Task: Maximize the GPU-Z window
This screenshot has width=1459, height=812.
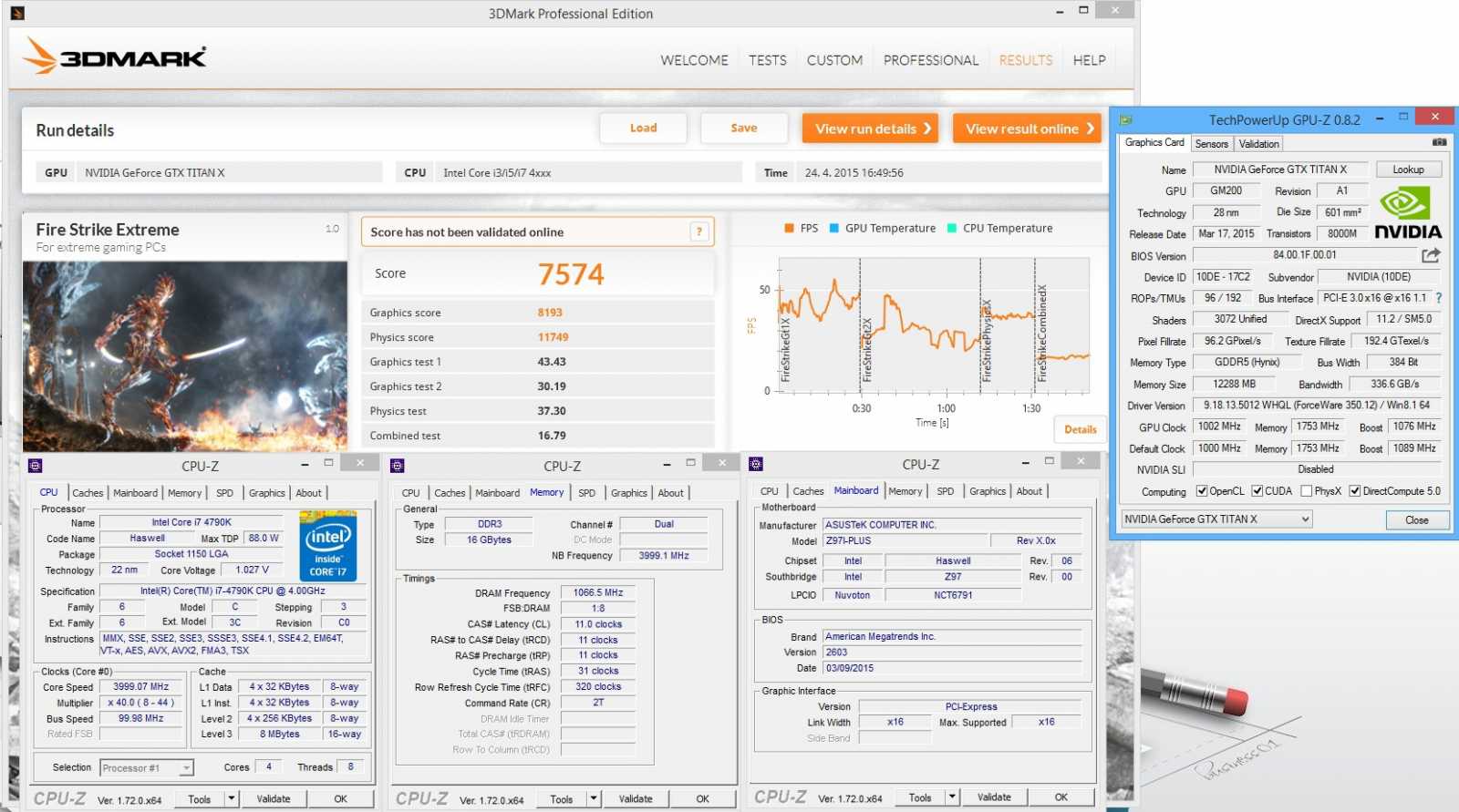Action: tap(1403, 117)
